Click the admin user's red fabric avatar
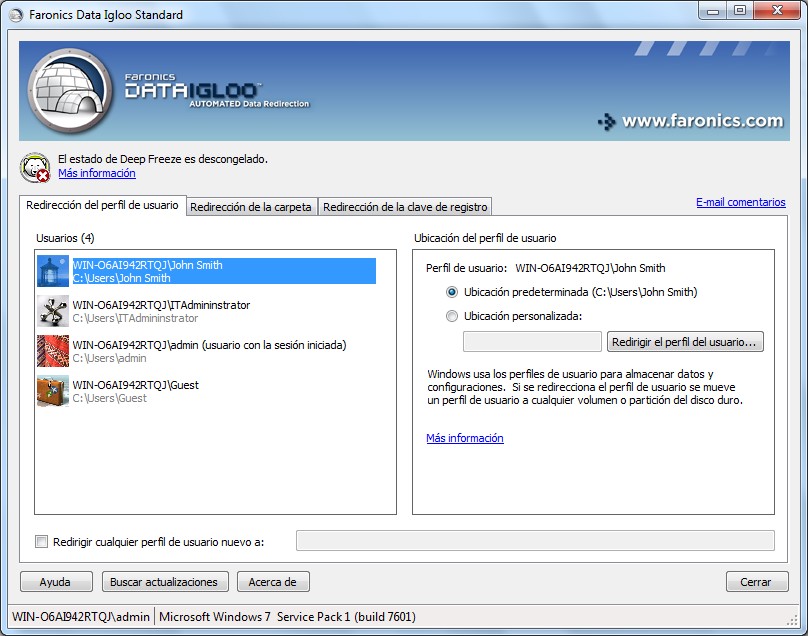Screen dimensions: 808x636 click(53, 351)
